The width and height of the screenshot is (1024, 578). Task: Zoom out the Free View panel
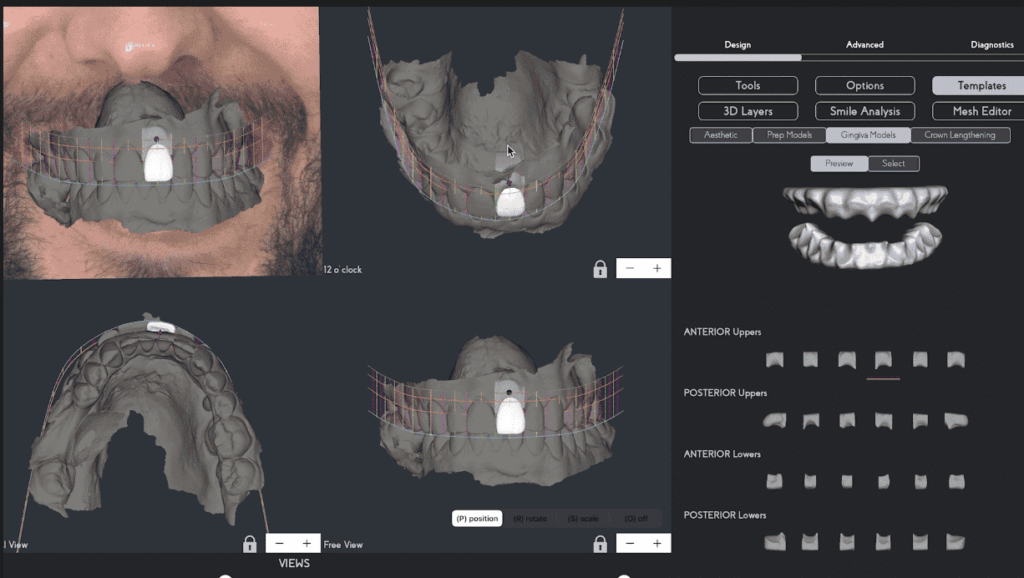(630, 544)
